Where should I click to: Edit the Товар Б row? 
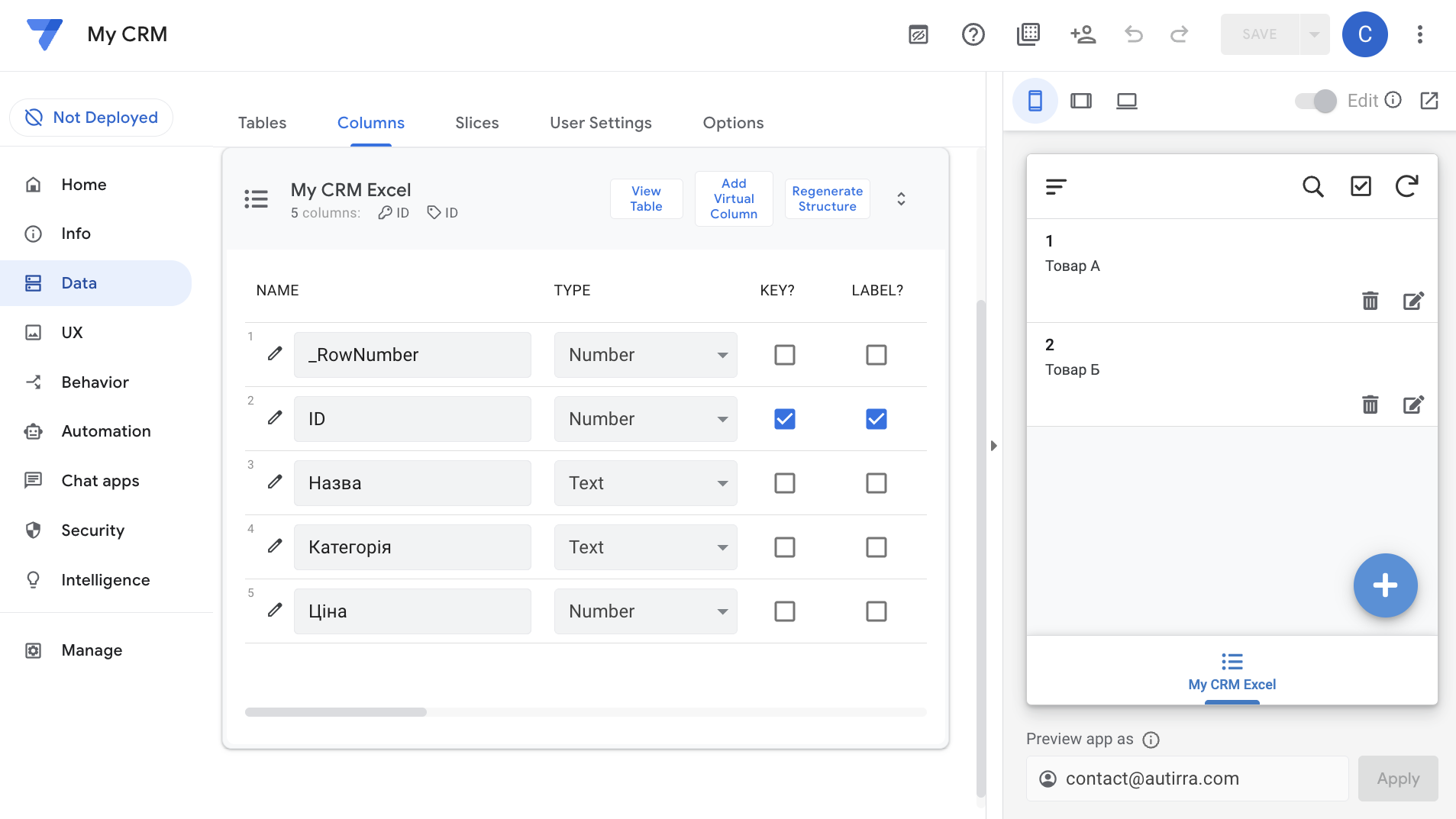(x=1413, y=405)
